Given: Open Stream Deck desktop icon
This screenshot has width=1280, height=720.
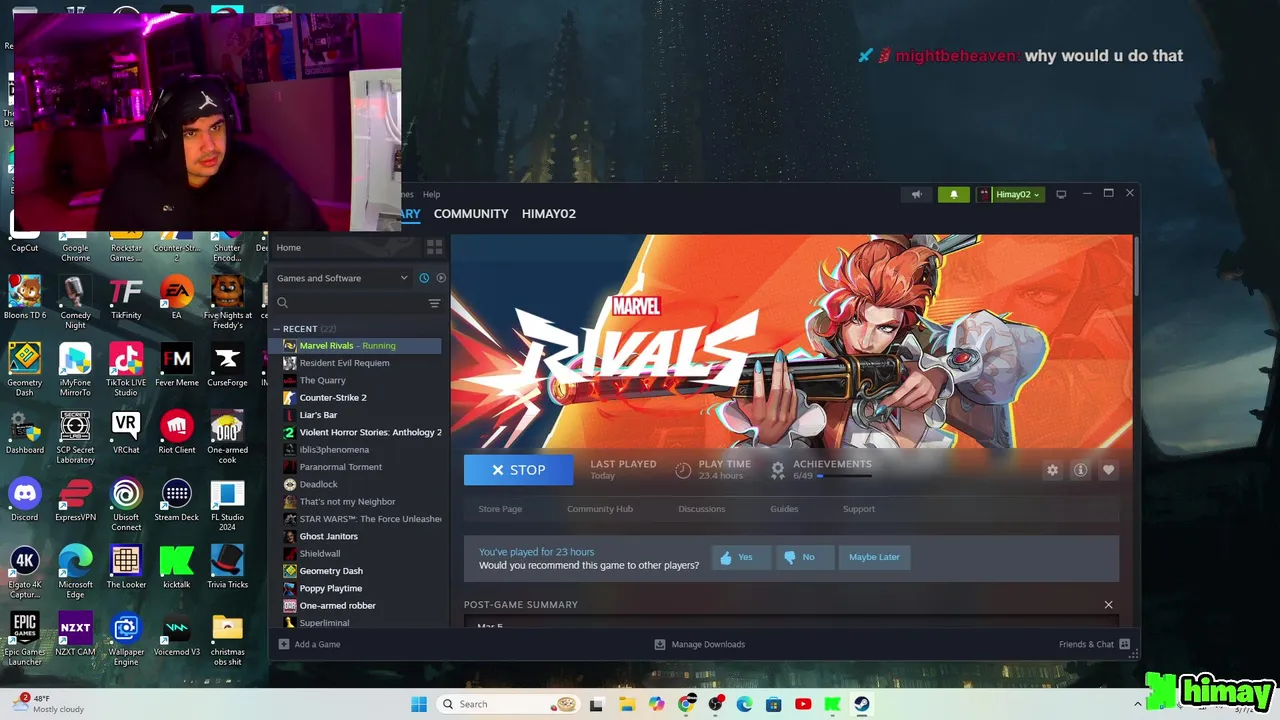Looking at the screenshot, I should (176, 499).
